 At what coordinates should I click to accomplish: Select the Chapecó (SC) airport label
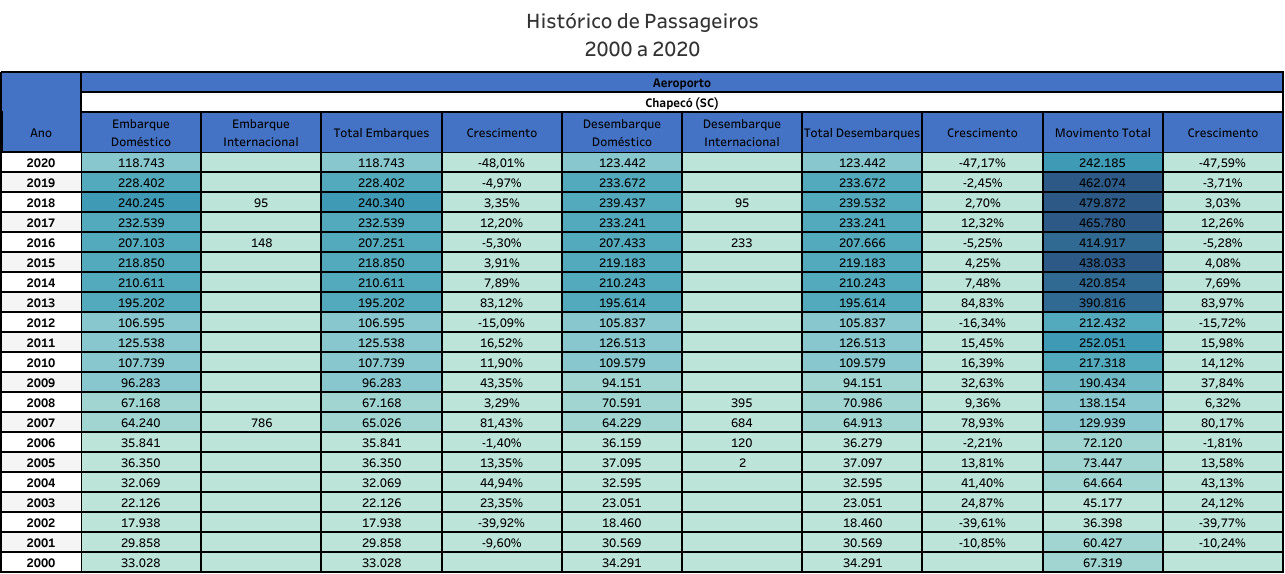[x=681, y=102]
